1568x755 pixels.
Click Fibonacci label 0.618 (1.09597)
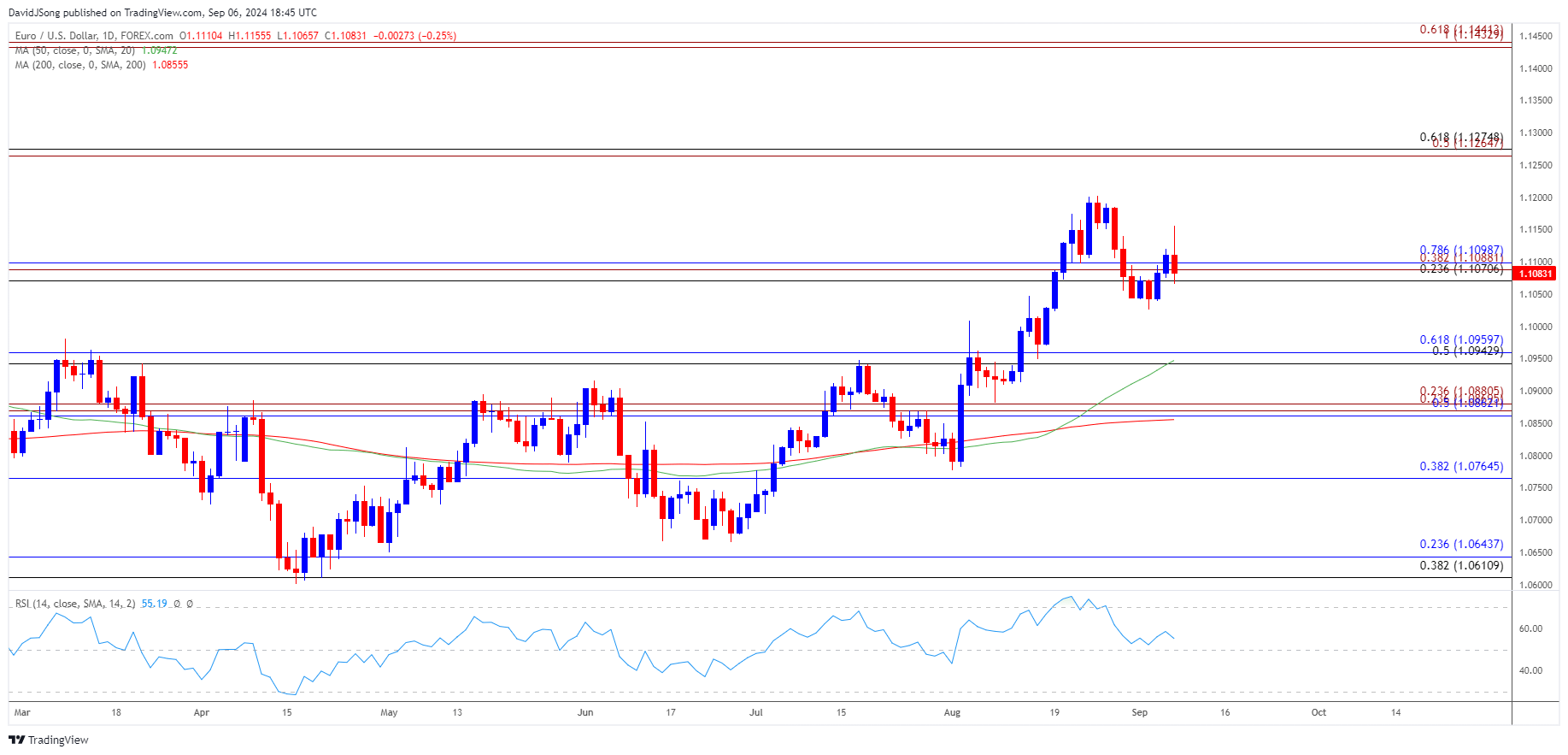pos(1461,340)
